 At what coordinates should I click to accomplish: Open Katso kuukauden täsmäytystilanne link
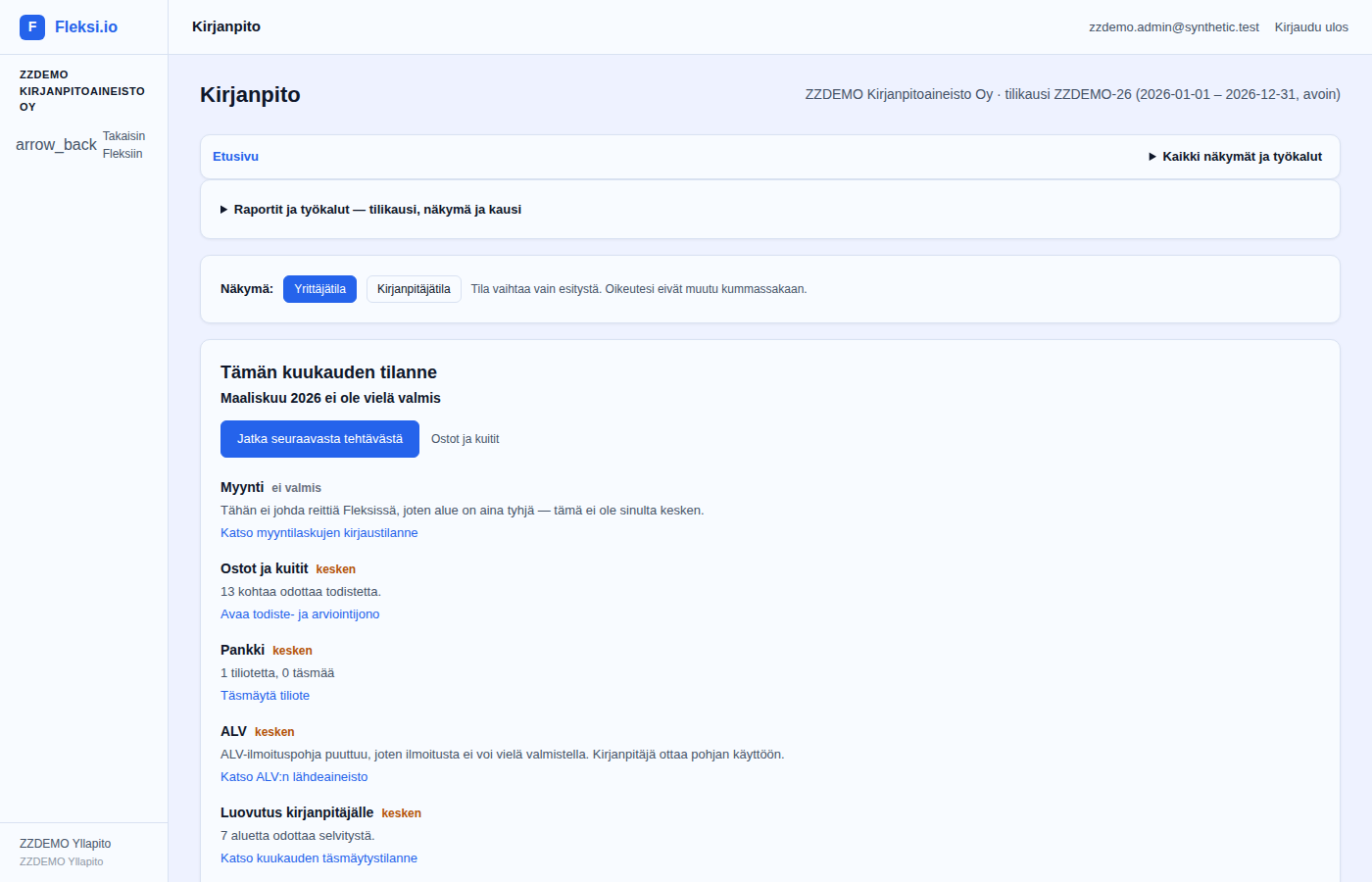tap(318, 858)
